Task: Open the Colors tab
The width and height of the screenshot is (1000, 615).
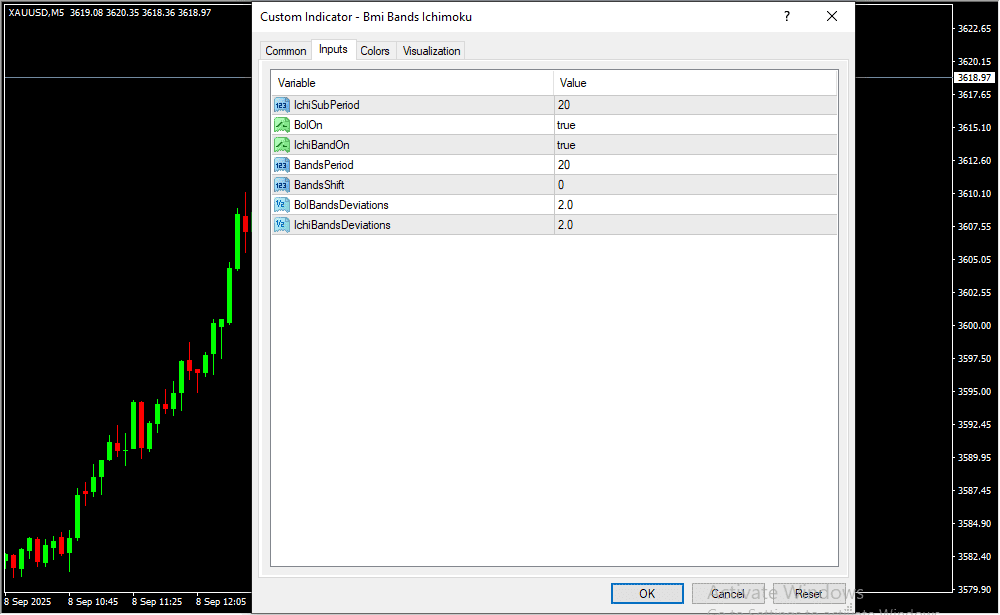Action: tap(375, 51)
